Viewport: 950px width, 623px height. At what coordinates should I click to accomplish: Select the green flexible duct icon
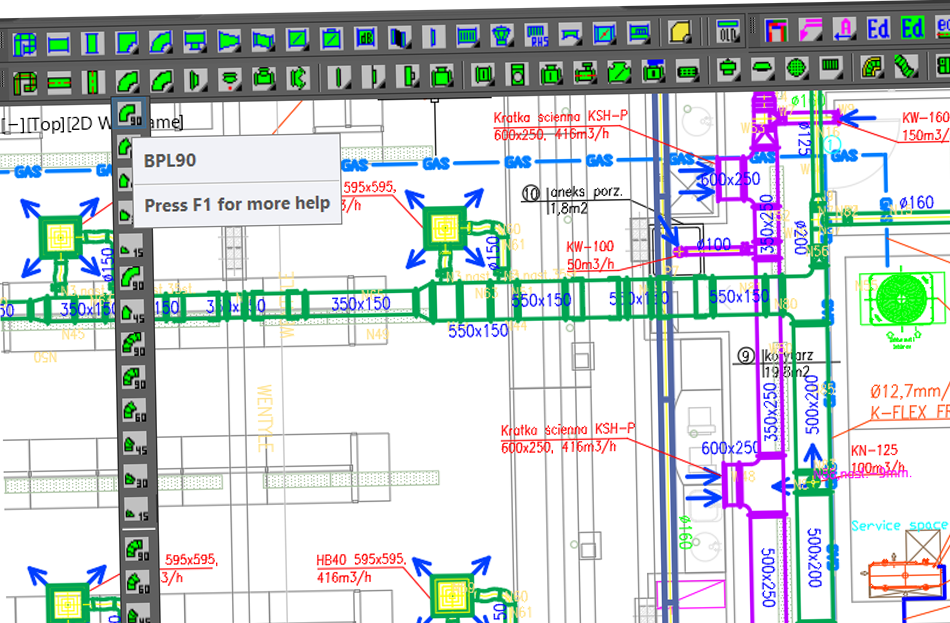(x=906, y=65)
